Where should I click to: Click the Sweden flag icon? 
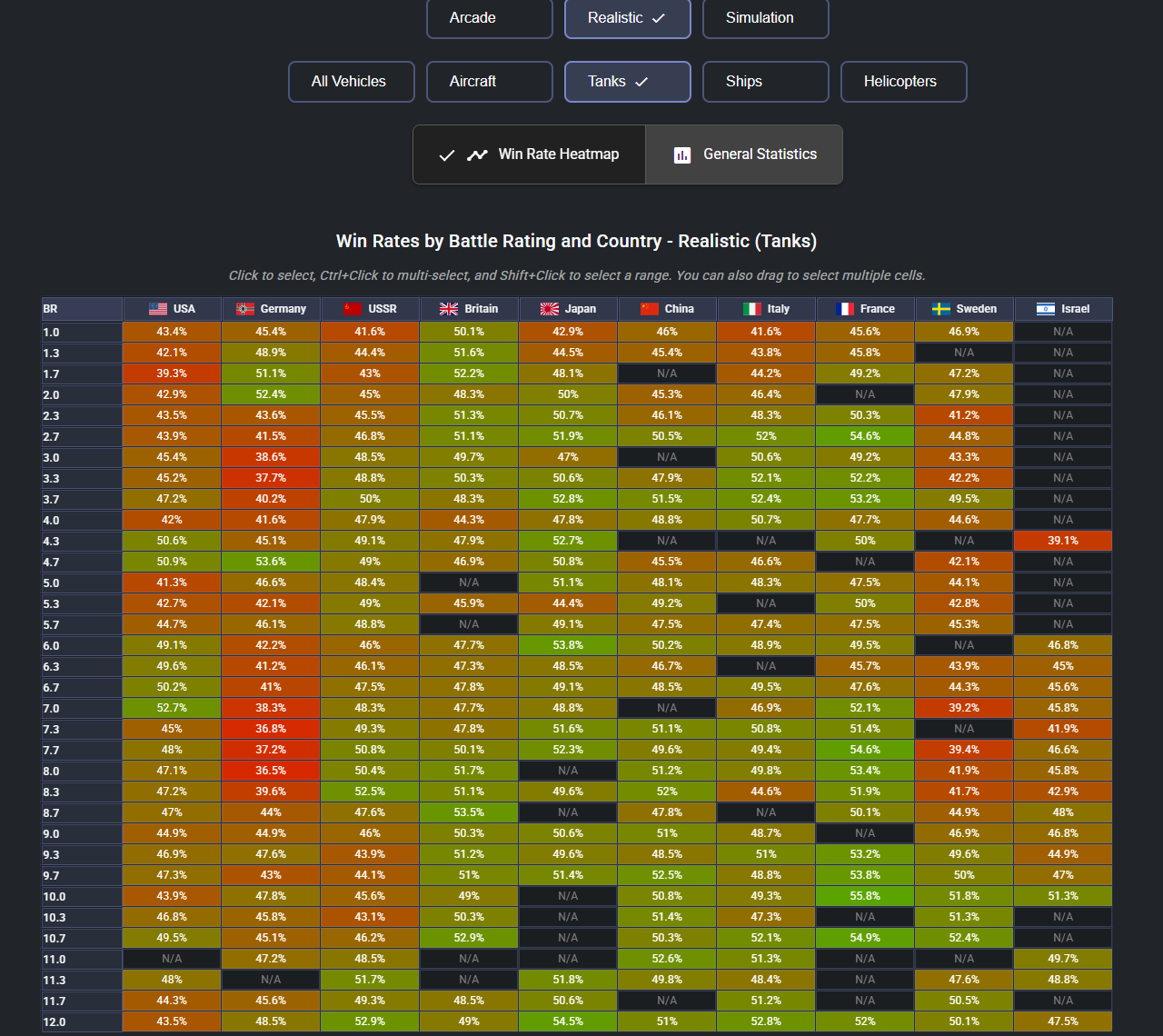pos(941,309)
